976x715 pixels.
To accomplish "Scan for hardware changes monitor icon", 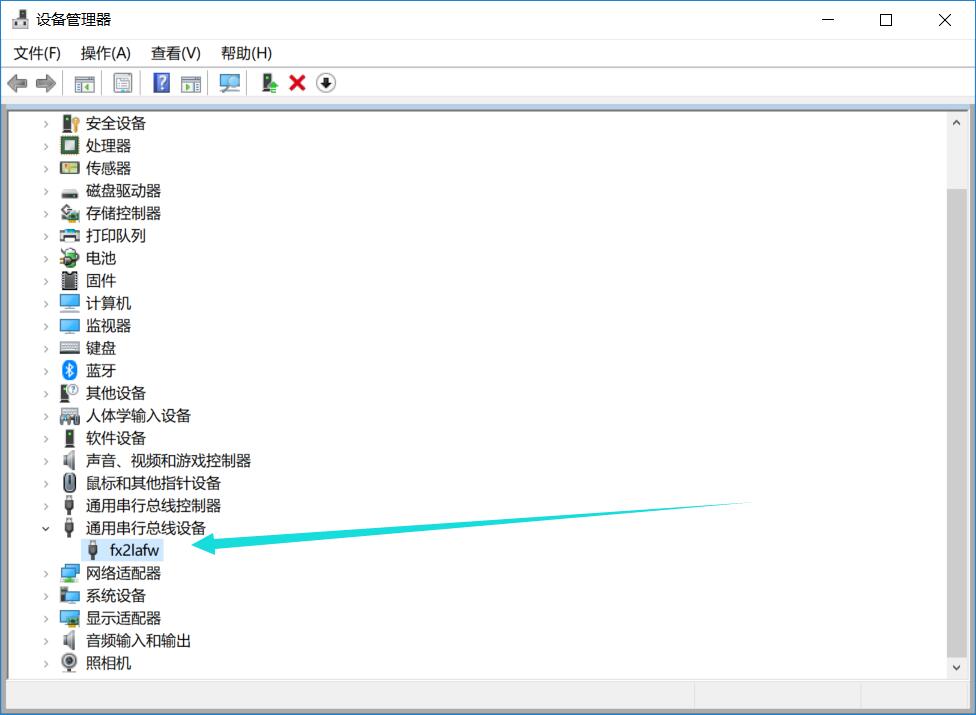I will click(x=230, y=83).
